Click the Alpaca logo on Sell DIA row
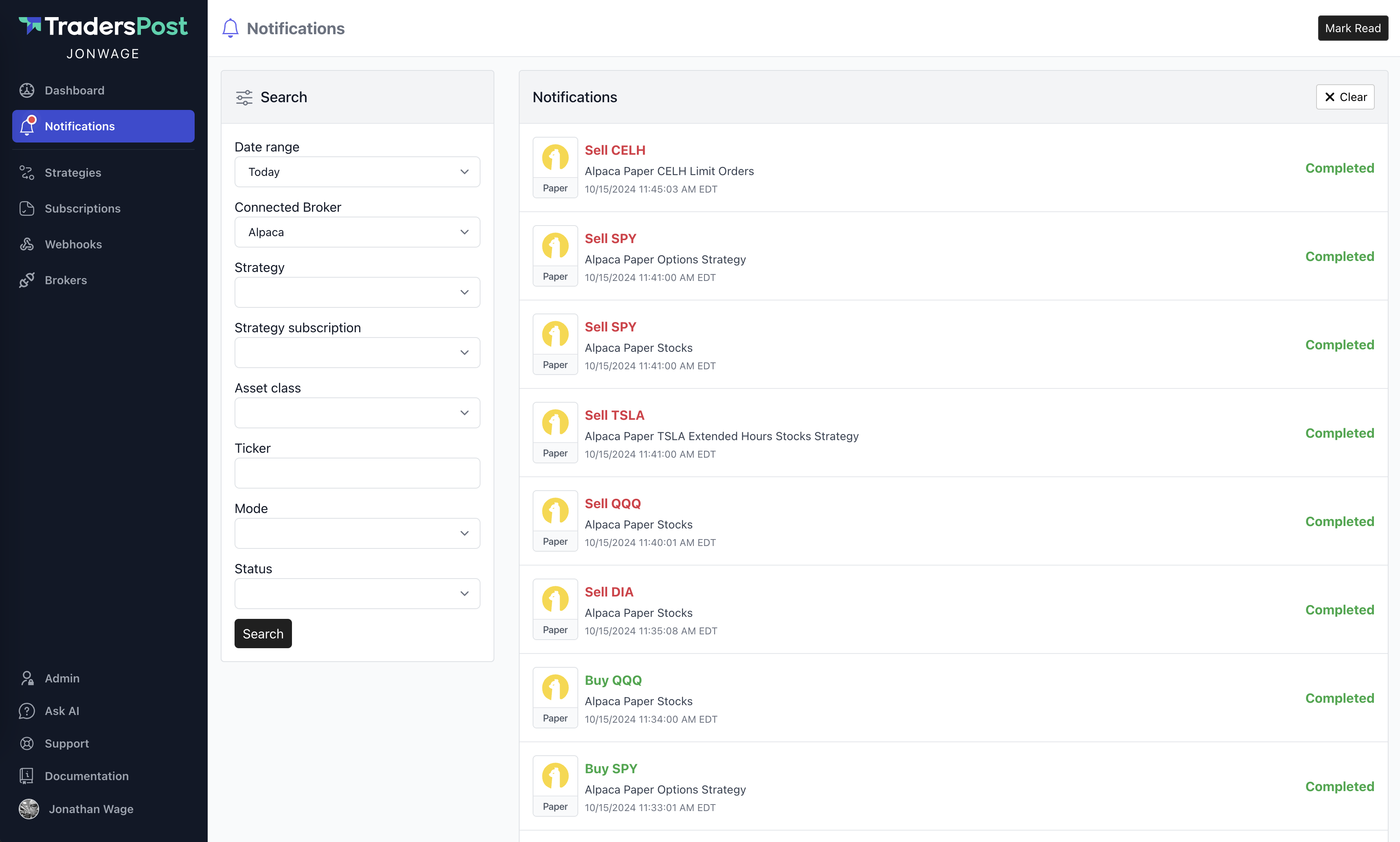This screenshot has height=842, width=1400. click(555, 599)
